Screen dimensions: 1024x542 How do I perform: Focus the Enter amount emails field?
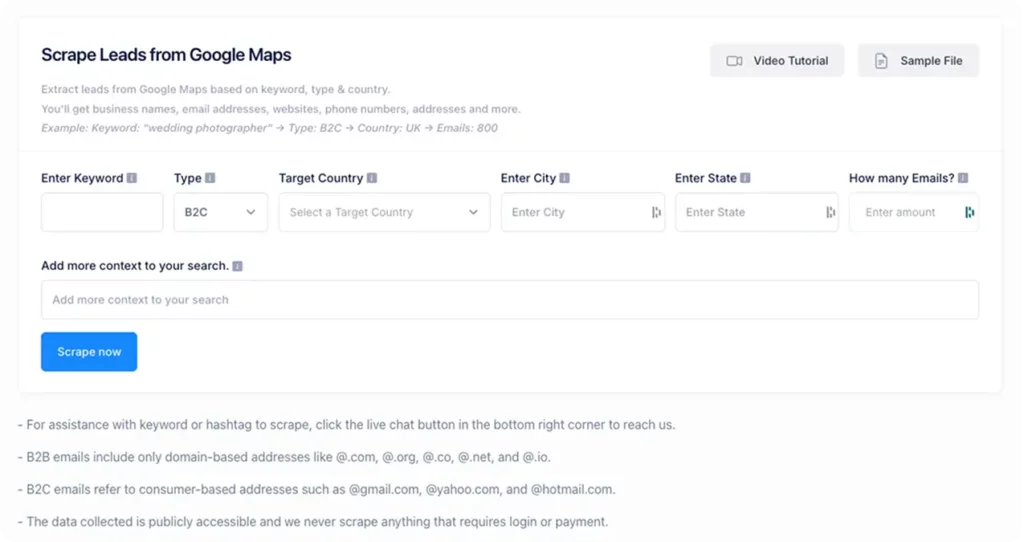point(904,212)
